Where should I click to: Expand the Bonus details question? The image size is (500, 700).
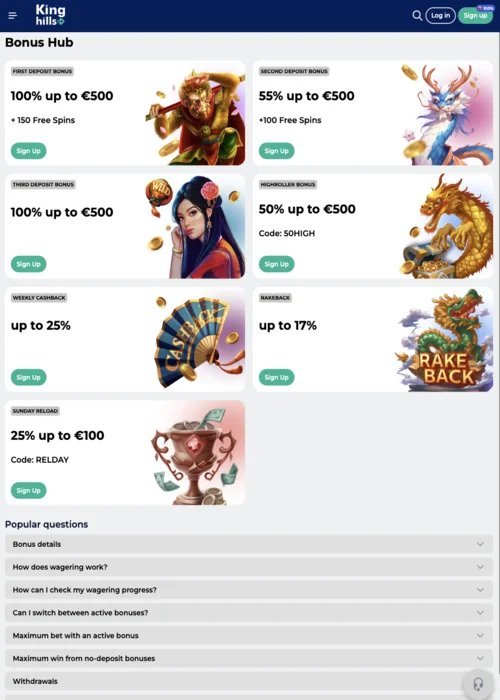pyautogui.click(x=249, y=544)
